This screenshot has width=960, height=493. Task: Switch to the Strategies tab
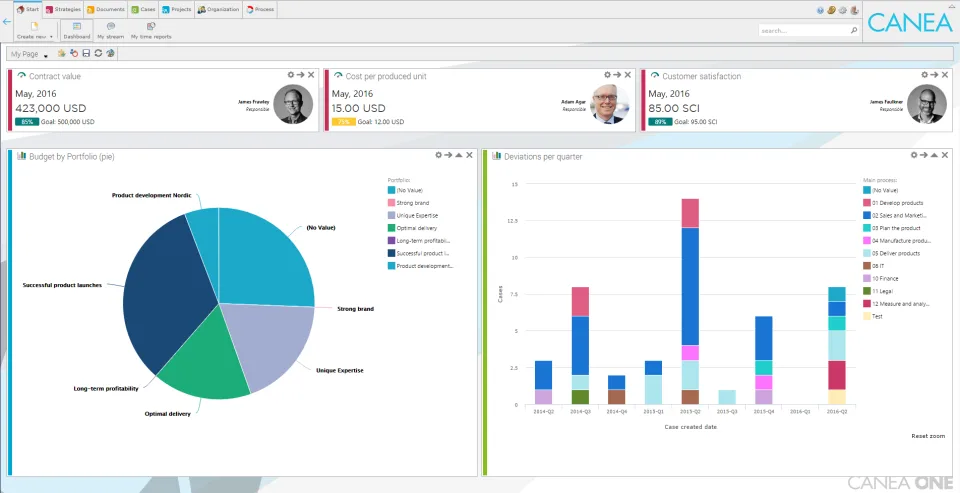pyautogui.click(x=63, y=10)
